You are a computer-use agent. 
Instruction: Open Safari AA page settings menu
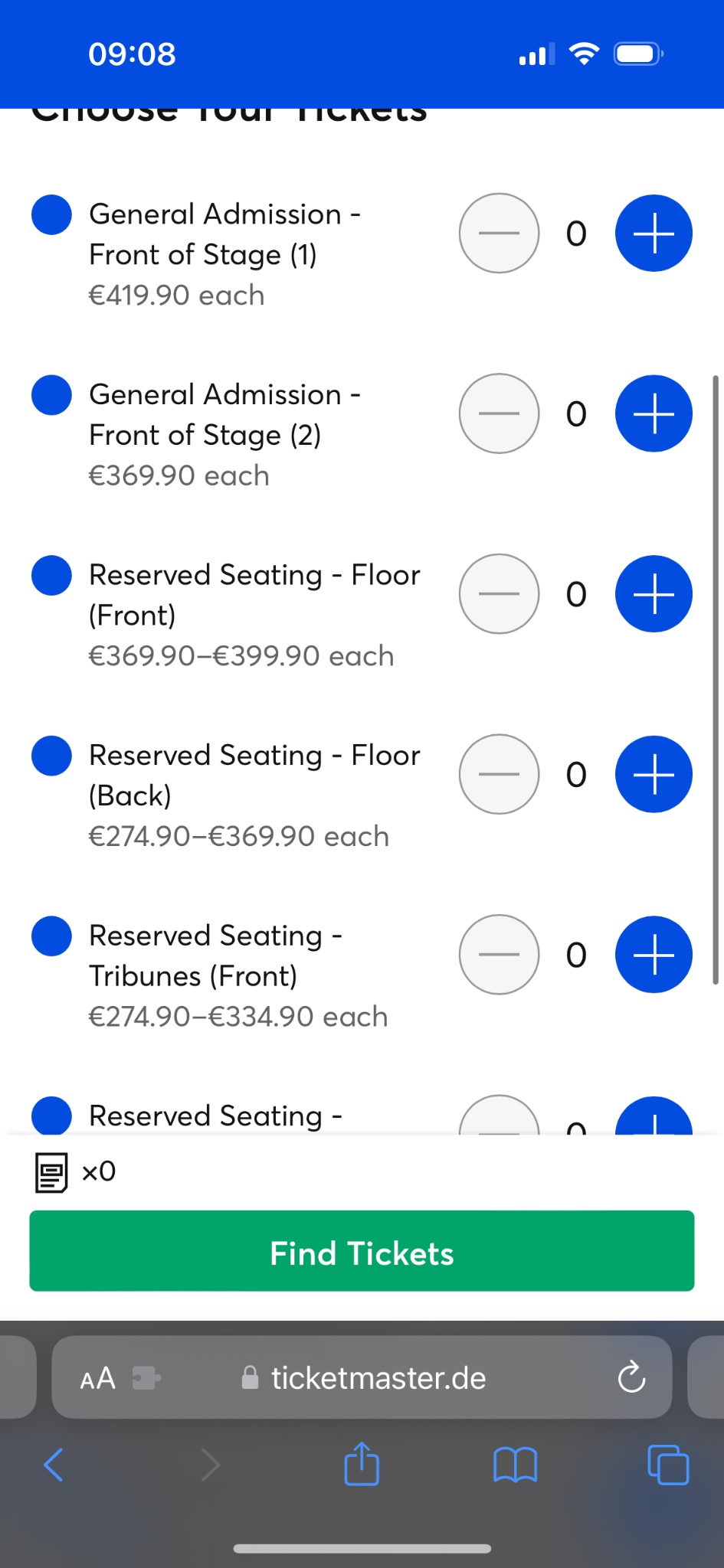(98, 1378)
